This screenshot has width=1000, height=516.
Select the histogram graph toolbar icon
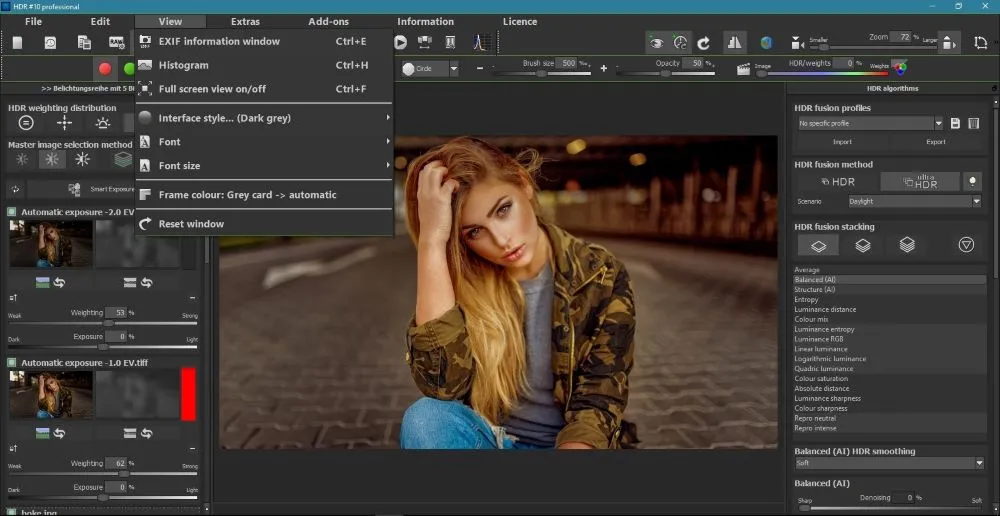pos(479,43)
